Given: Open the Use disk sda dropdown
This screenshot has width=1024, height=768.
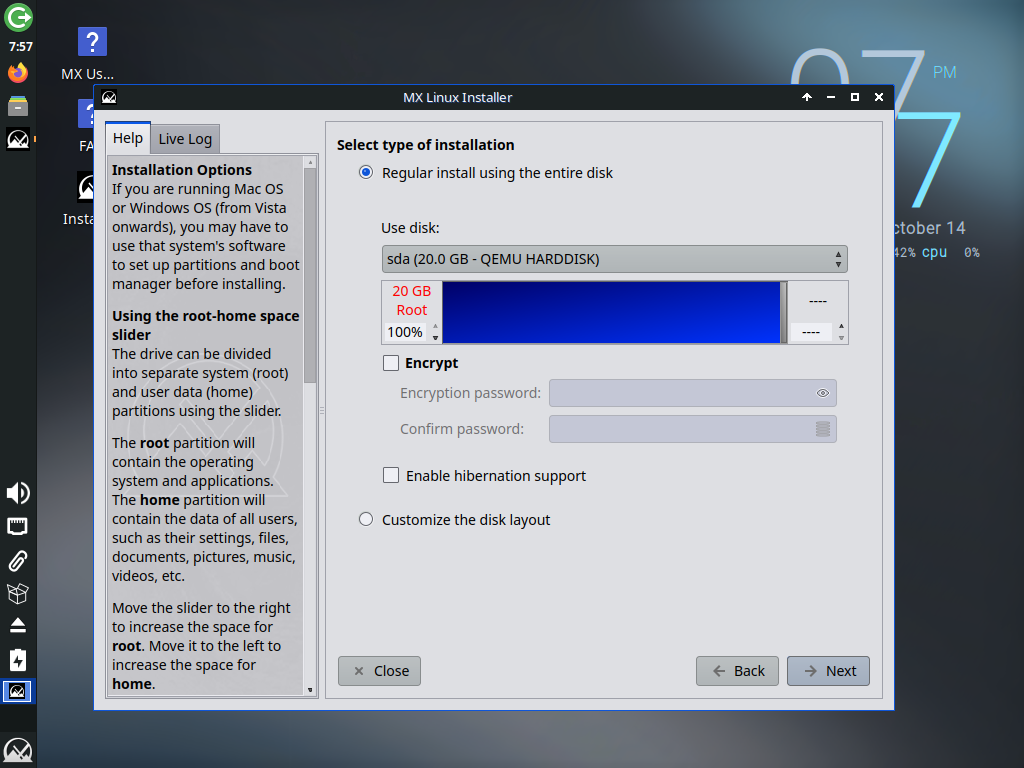Looking at the screenshot, I should tap(615, 259).
